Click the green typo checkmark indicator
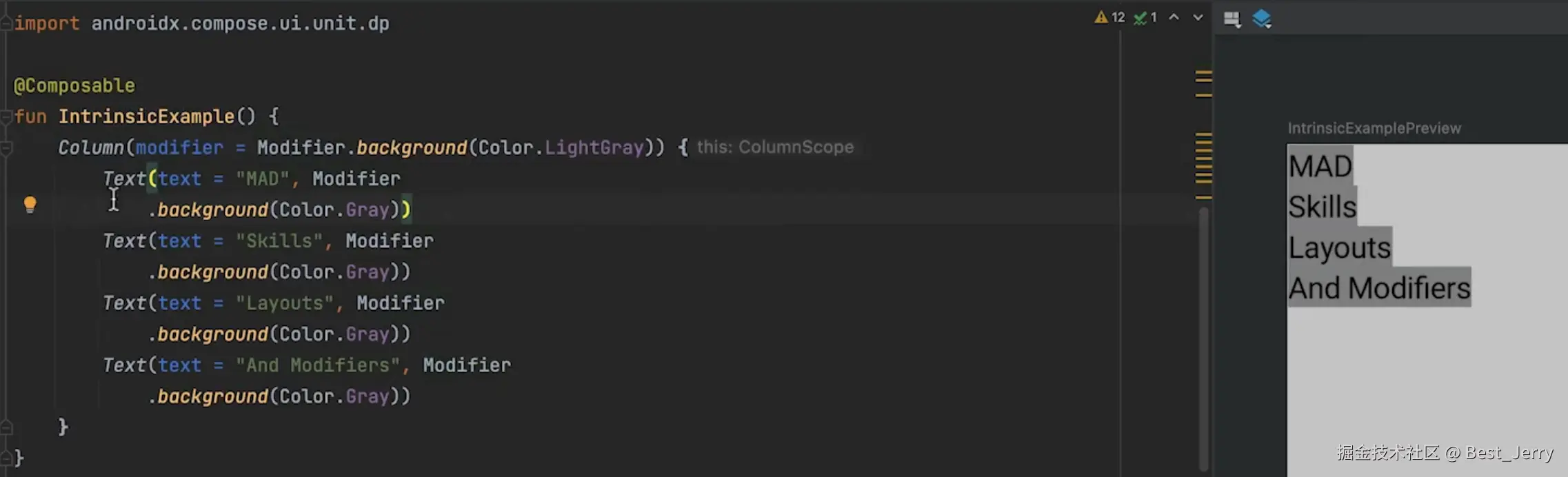This screenshot has width=1568, height=477. [x=1140, y=18]
